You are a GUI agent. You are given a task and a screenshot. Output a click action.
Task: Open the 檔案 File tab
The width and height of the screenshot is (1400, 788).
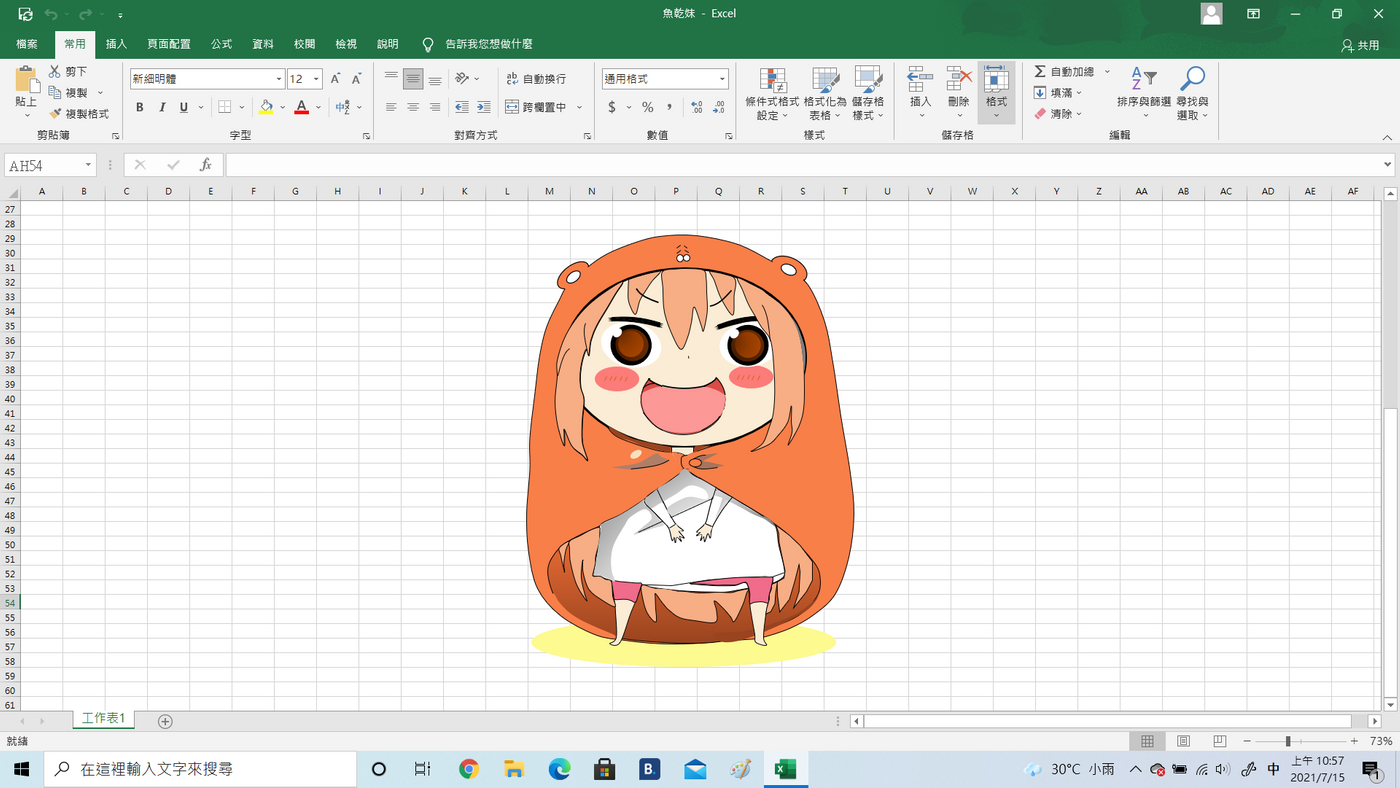click(x=27, y=45)
